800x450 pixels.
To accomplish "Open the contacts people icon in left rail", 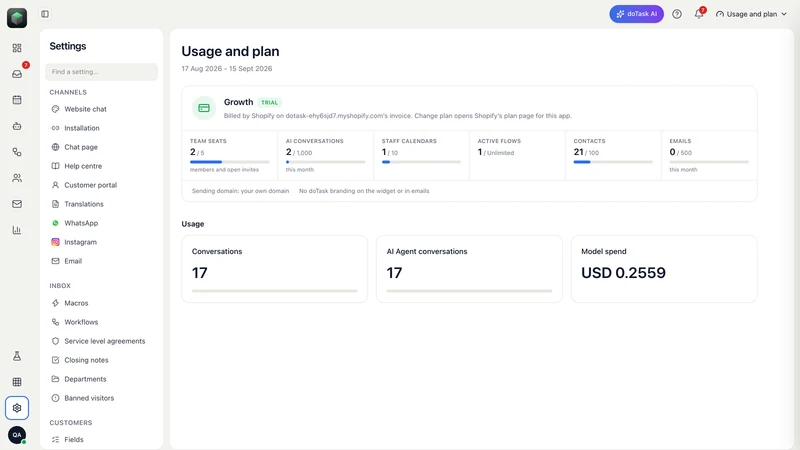I will (x=17, y=178).
